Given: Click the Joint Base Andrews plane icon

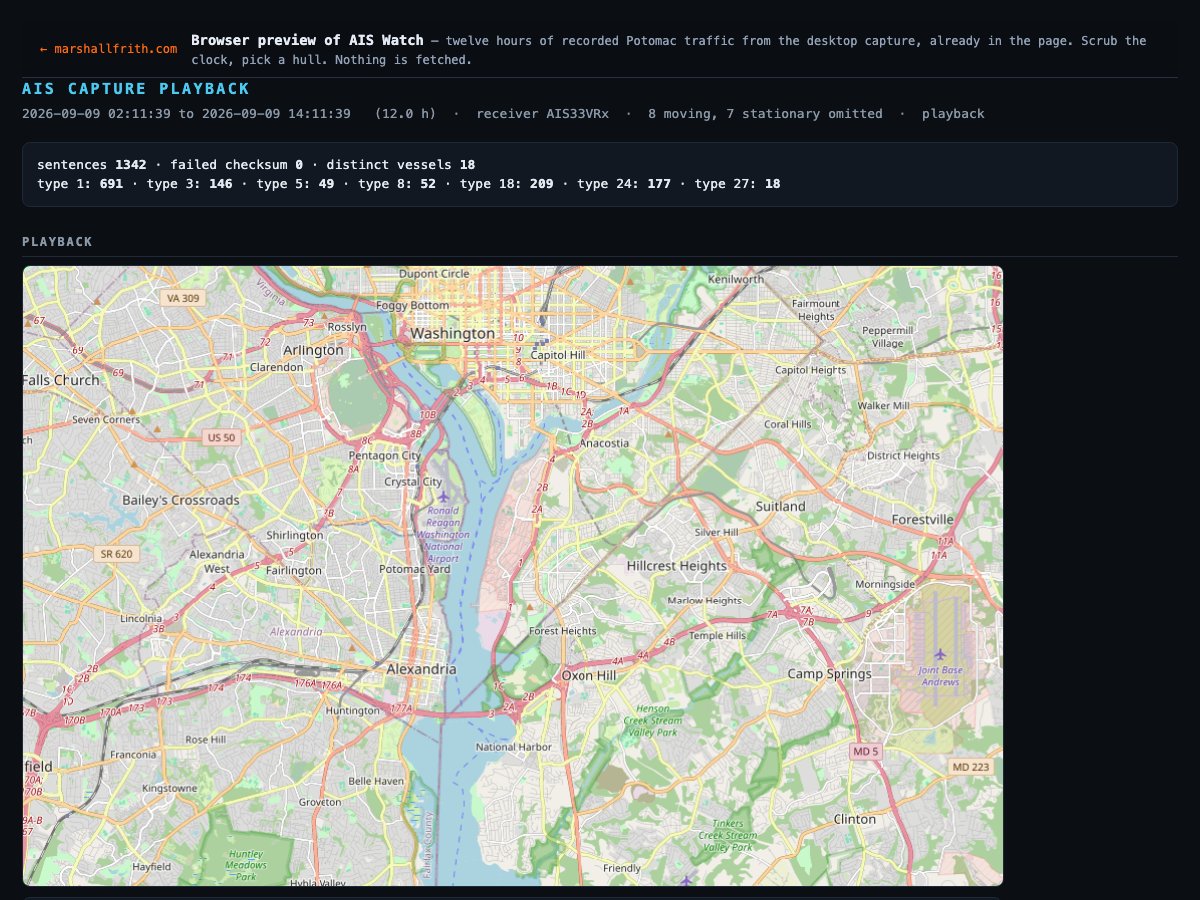Looking at the screenshot, I should pos(939,655).
